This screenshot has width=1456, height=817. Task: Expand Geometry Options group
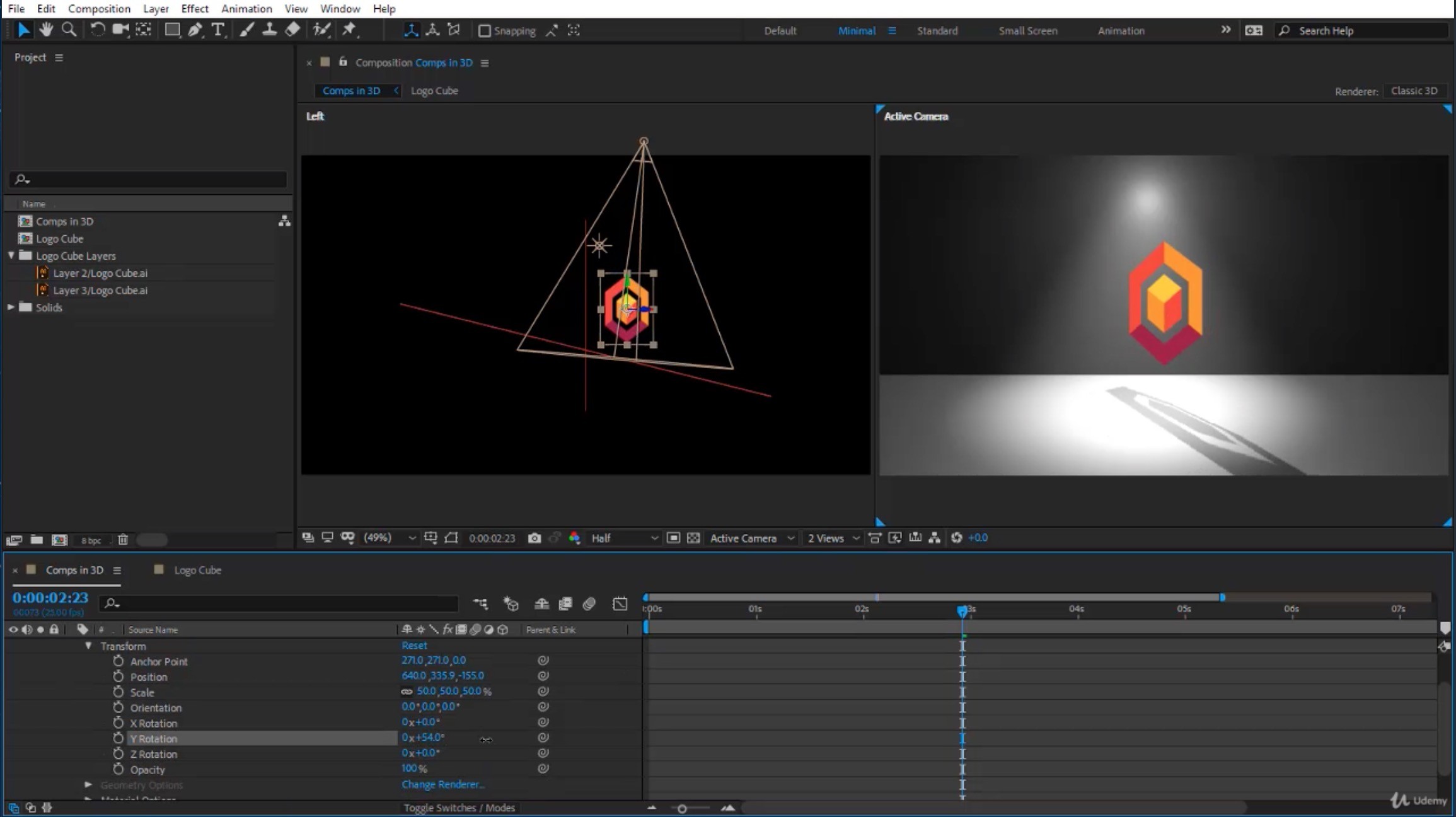click(x=88, y=785)
